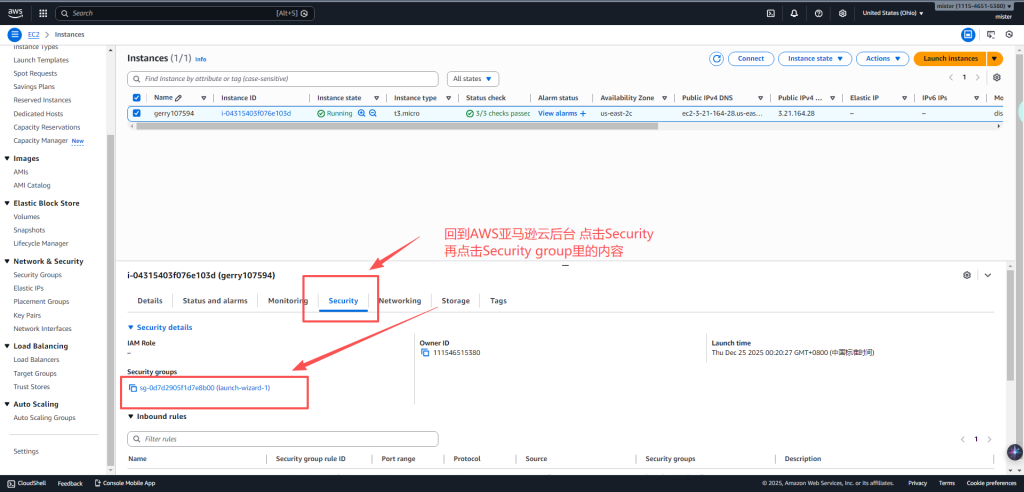Collapse the Elastic Block Store sidebar group
The height and width of the screenshot is (492, 1024).
point(7,203)
